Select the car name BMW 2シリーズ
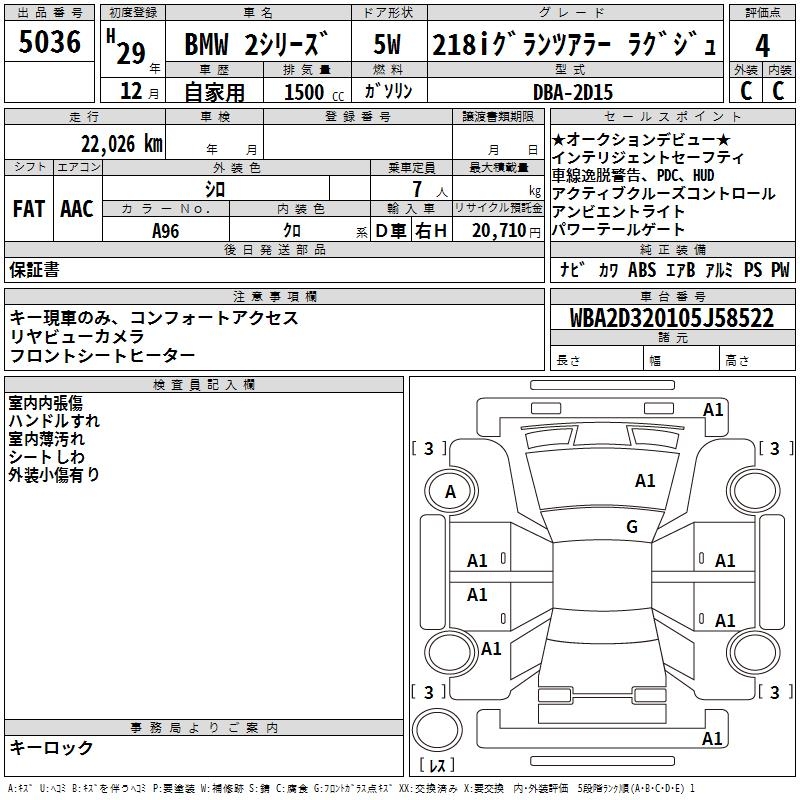 tap(256, 43)
